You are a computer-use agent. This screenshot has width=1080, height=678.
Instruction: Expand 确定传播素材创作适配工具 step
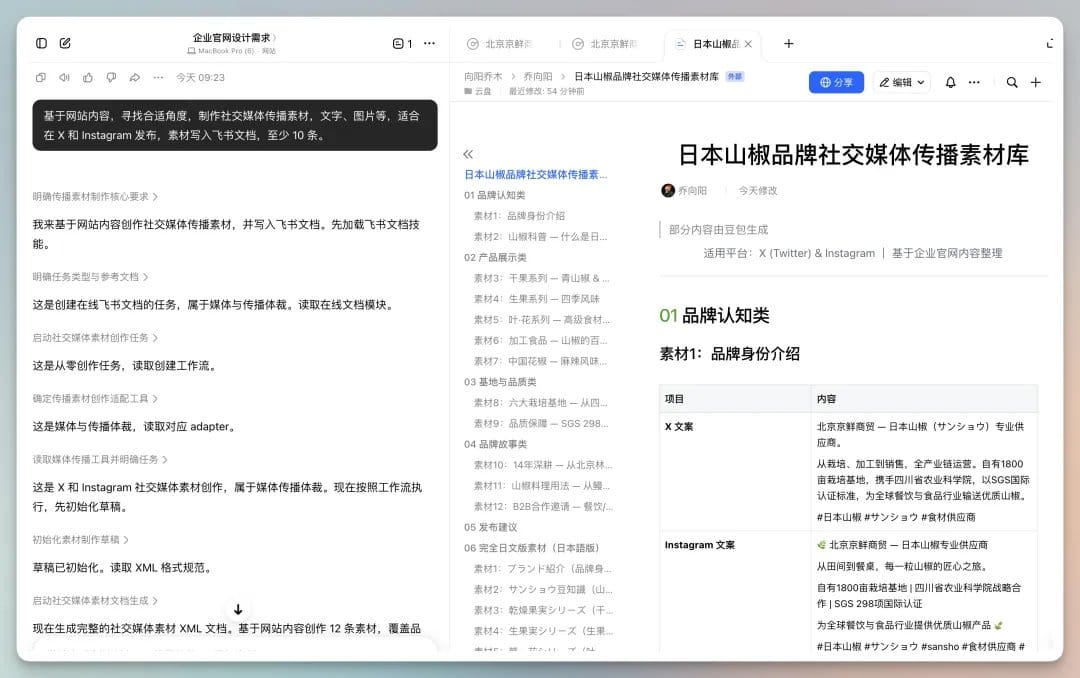(x=95, y=399)
